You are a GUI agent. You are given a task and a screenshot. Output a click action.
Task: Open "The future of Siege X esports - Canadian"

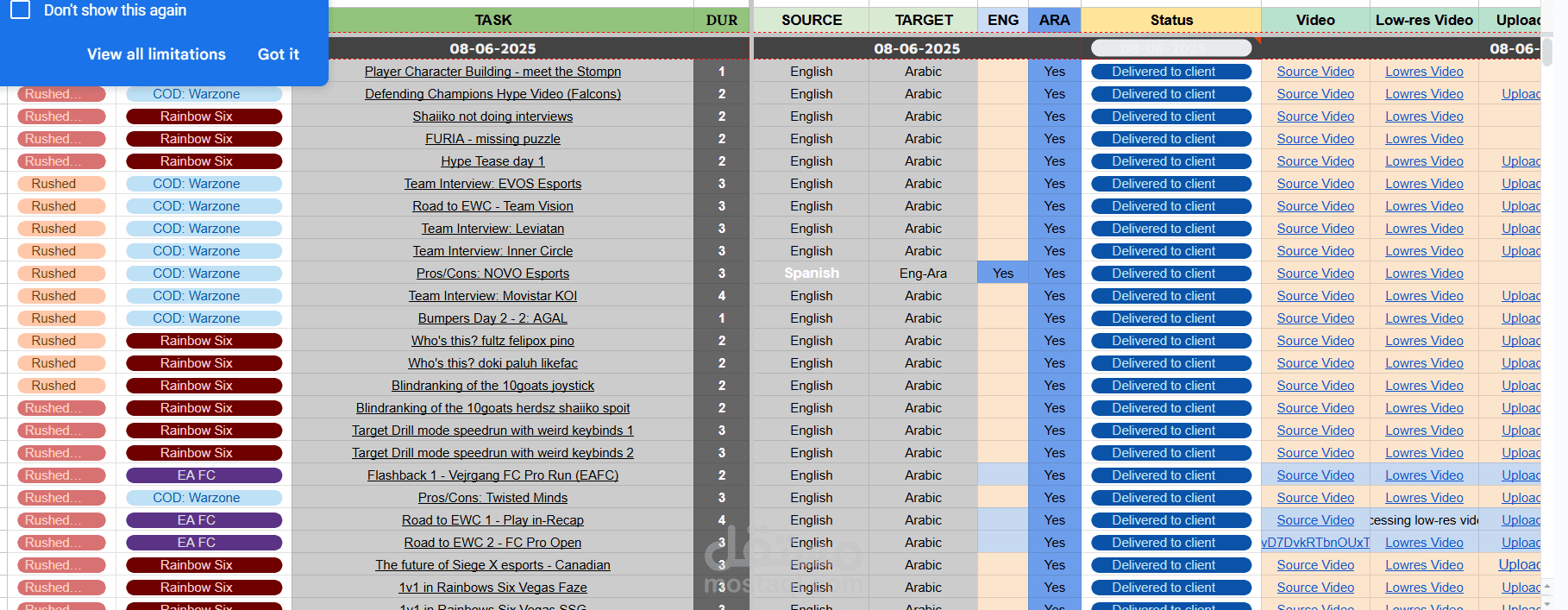tap(492, 565)
